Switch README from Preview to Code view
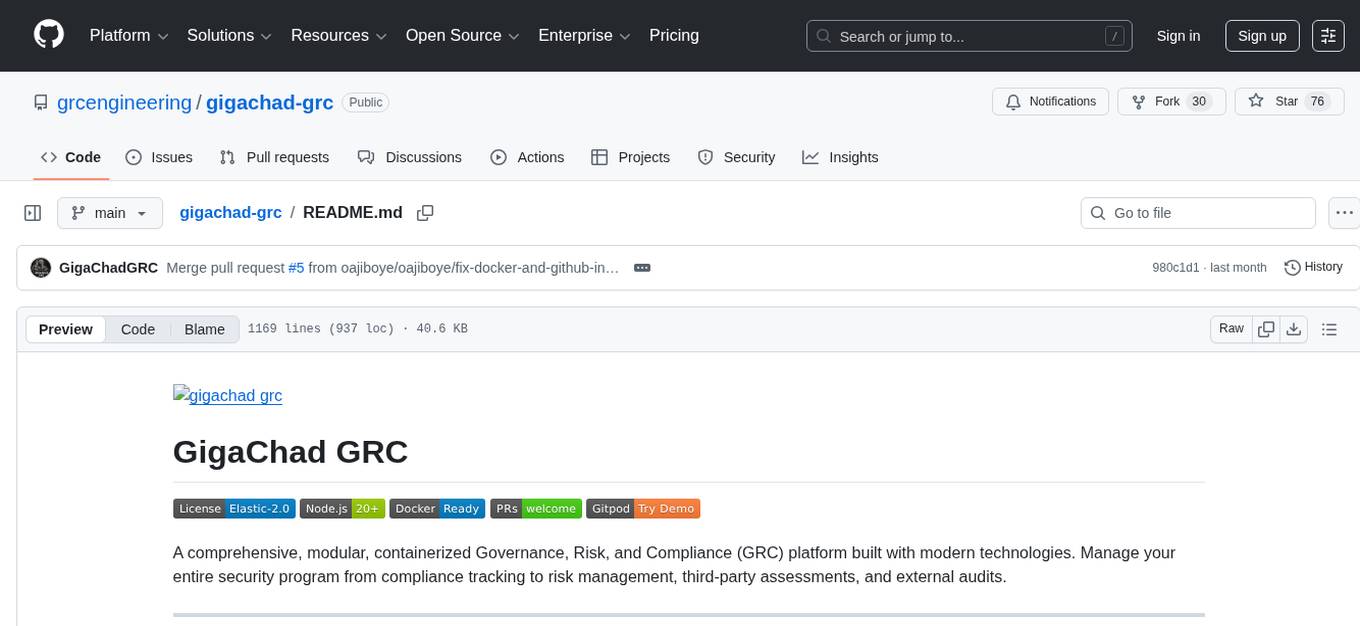1360x626 pixels. [137, 329]
